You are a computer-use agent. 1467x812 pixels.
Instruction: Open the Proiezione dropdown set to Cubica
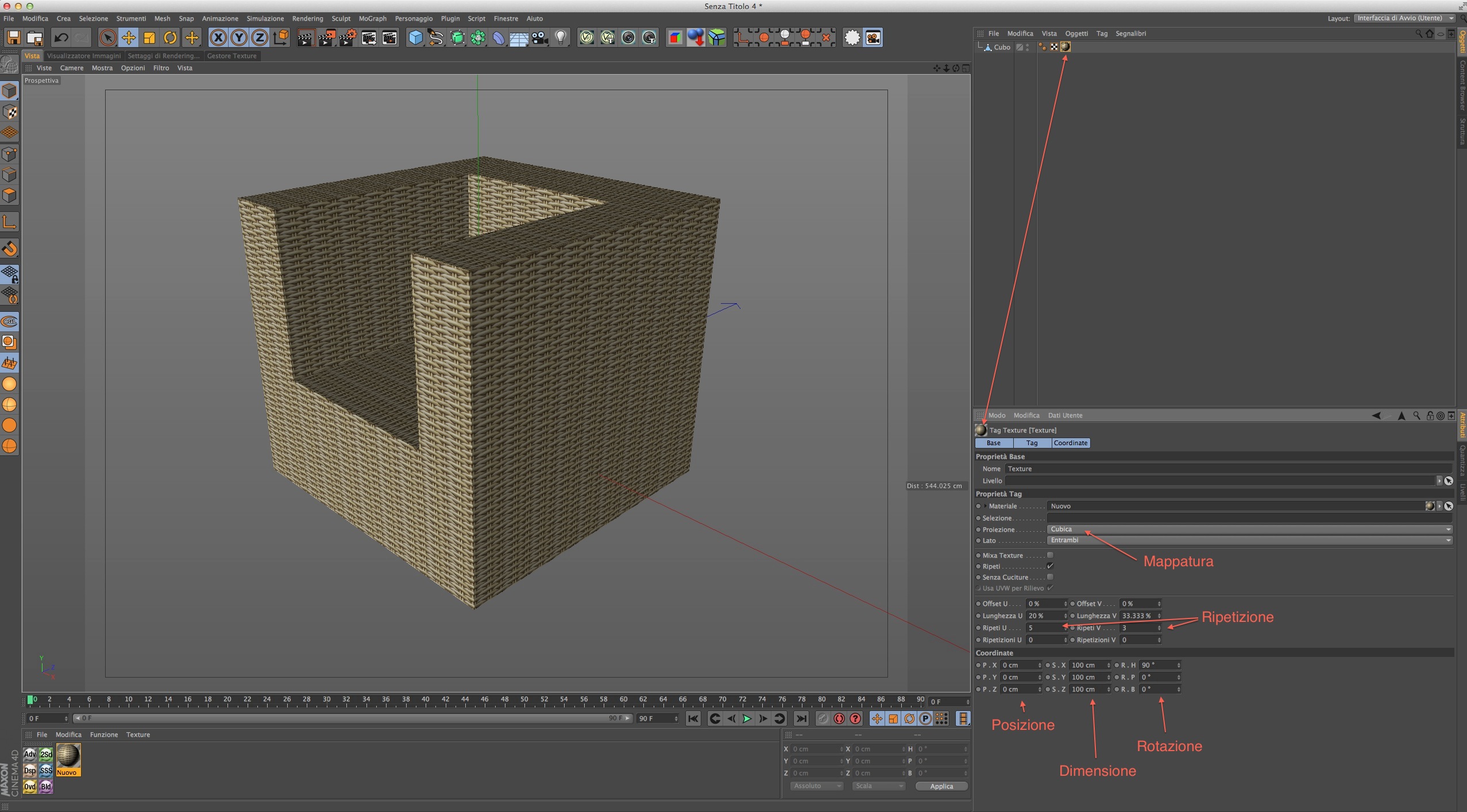click(x=1249, y=529)
